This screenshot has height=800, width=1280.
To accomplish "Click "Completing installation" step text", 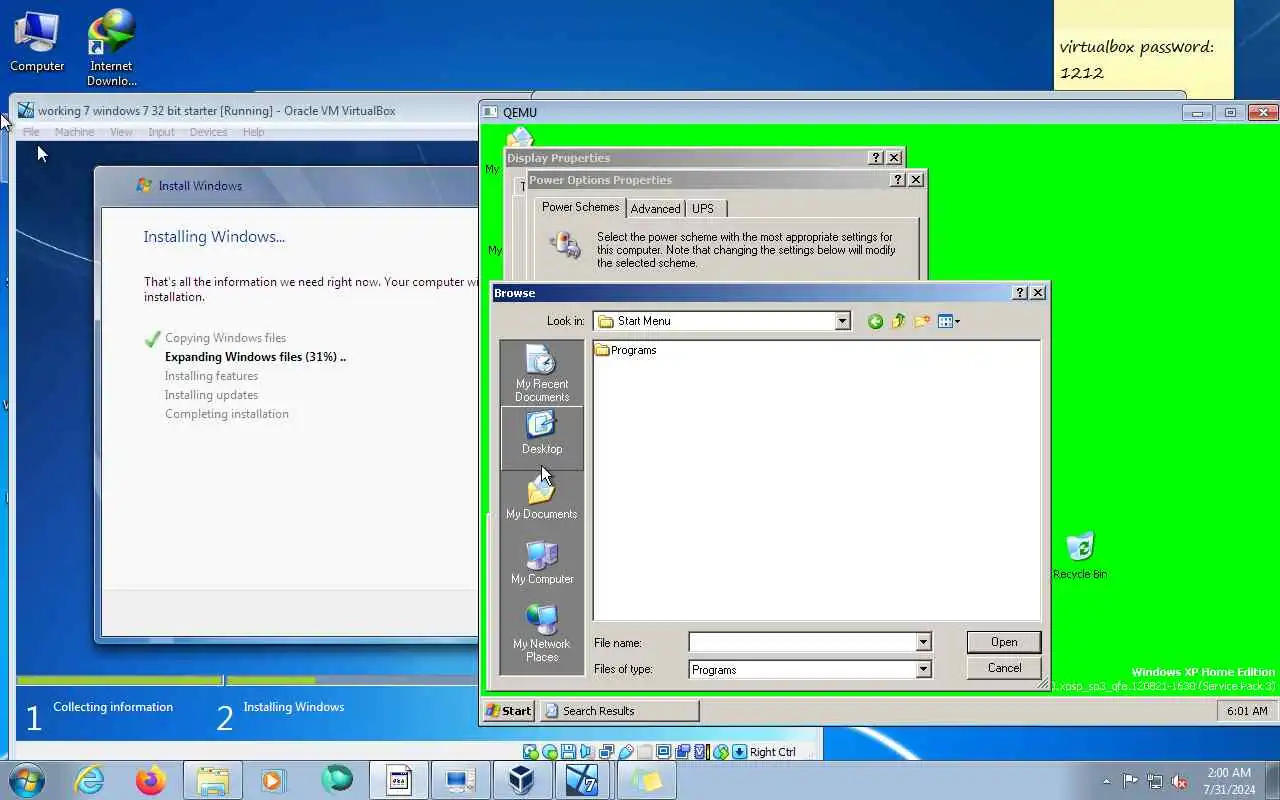I will pos(226,414).
